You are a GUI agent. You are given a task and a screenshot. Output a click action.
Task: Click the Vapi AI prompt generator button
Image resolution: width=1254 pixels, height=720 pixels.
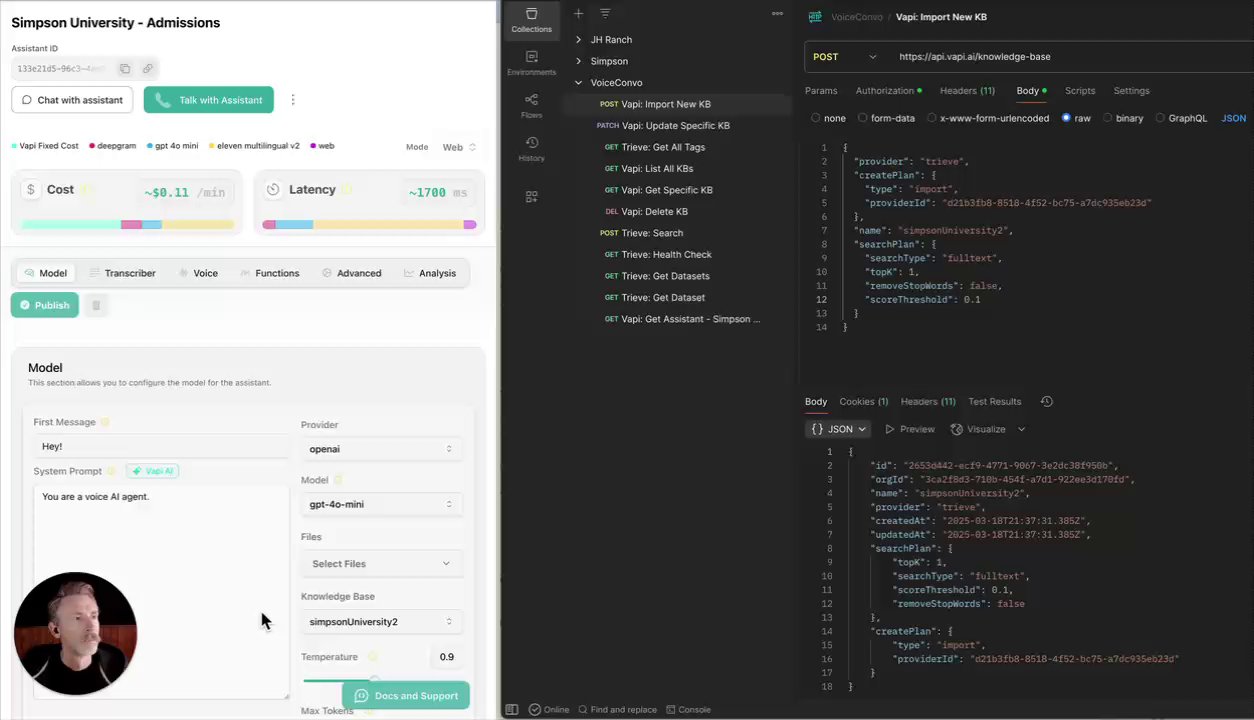[x=152, y=471]
